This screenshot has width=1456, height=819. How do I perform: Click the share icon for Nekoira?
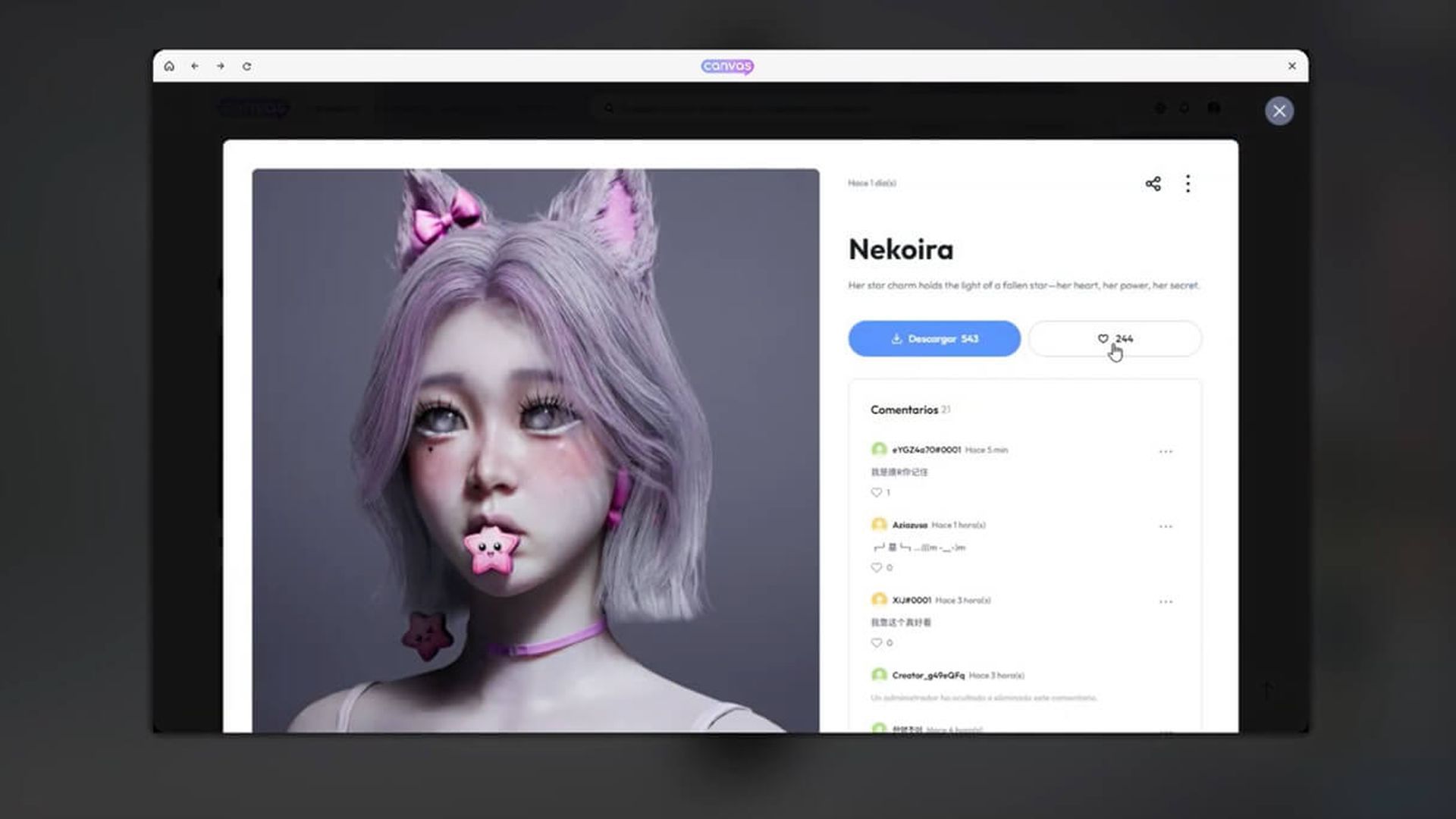pos(1153,184)
